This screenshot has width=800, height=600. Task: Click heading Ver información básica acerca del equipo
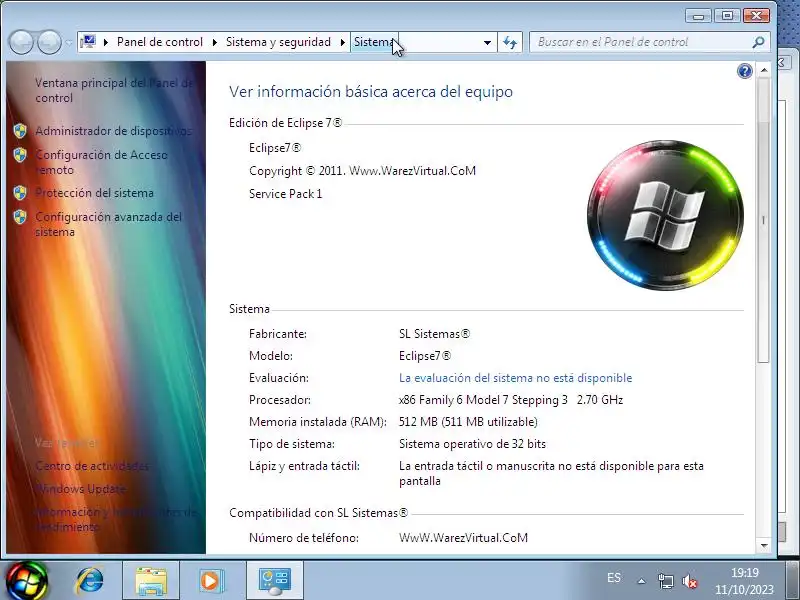click(x=371, y=92)
